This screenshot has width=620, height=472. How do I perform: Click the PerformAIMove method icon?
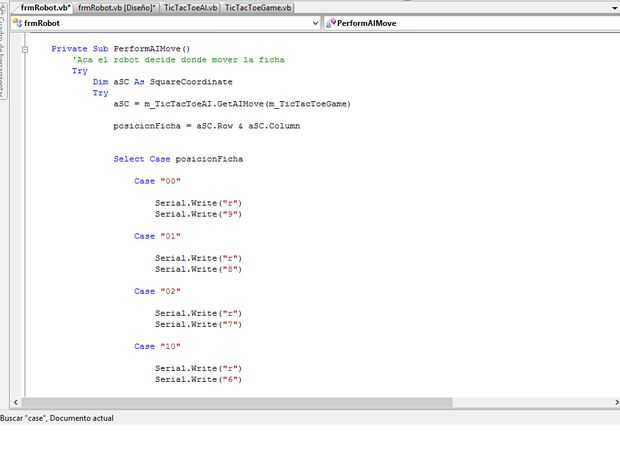coord(331,23)
